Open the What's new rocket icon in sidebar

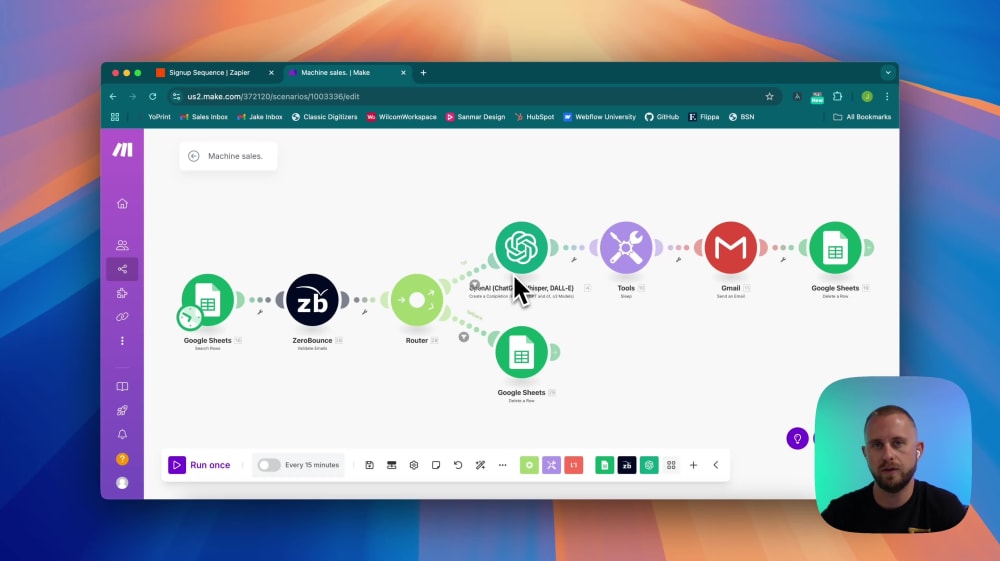pyautogui.click(x=122, y=411)
